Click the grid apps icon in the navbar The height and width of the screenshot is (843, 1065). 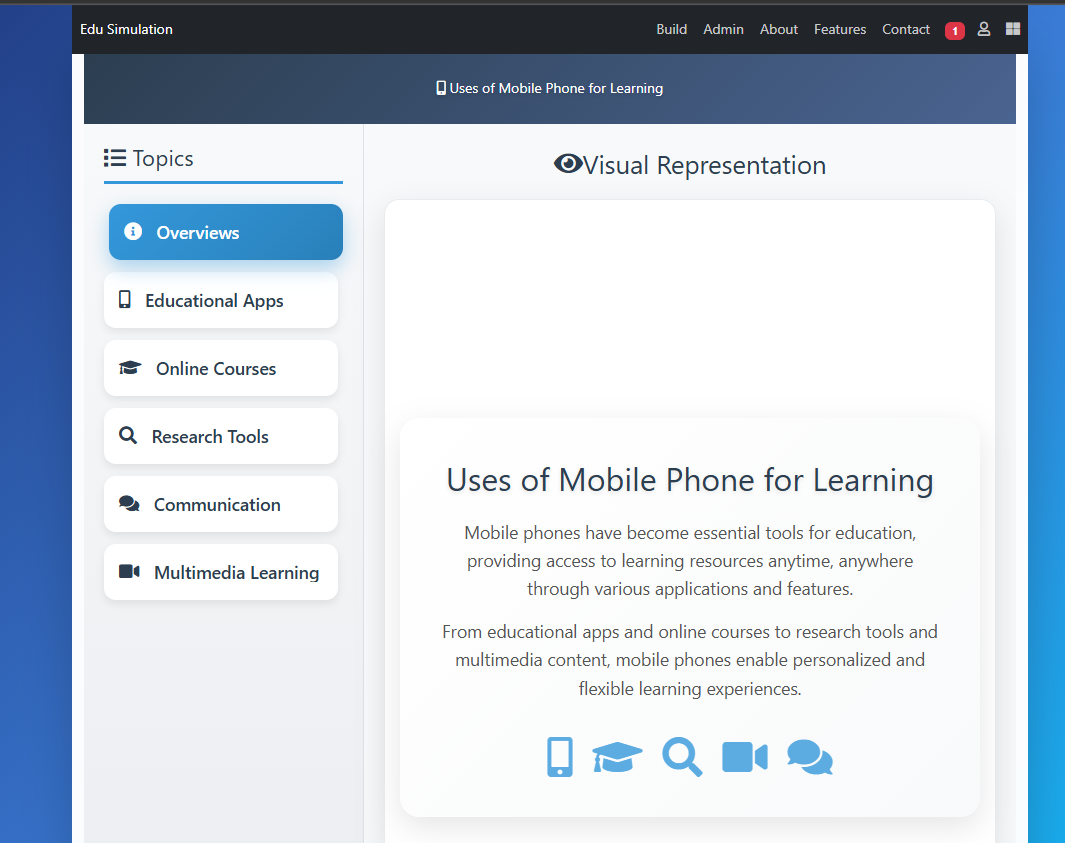pos(1012,29)
